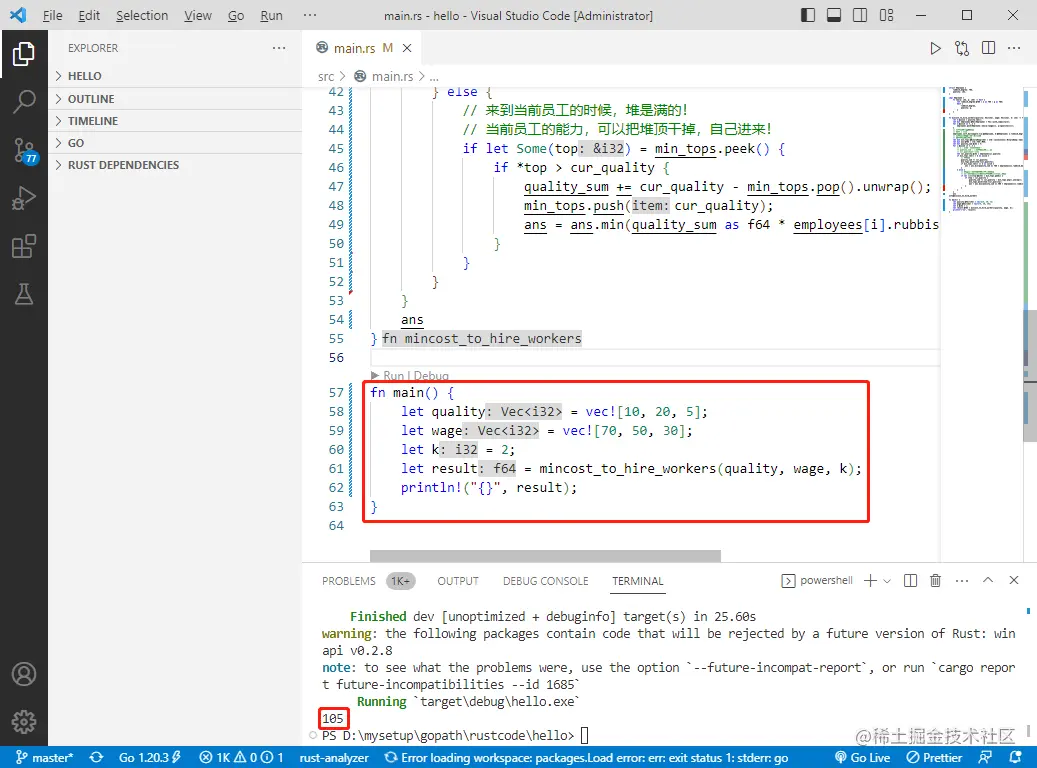Open terminal launch profile dropdown arrow
This screenshot has width=1037, height=768.
887,581
